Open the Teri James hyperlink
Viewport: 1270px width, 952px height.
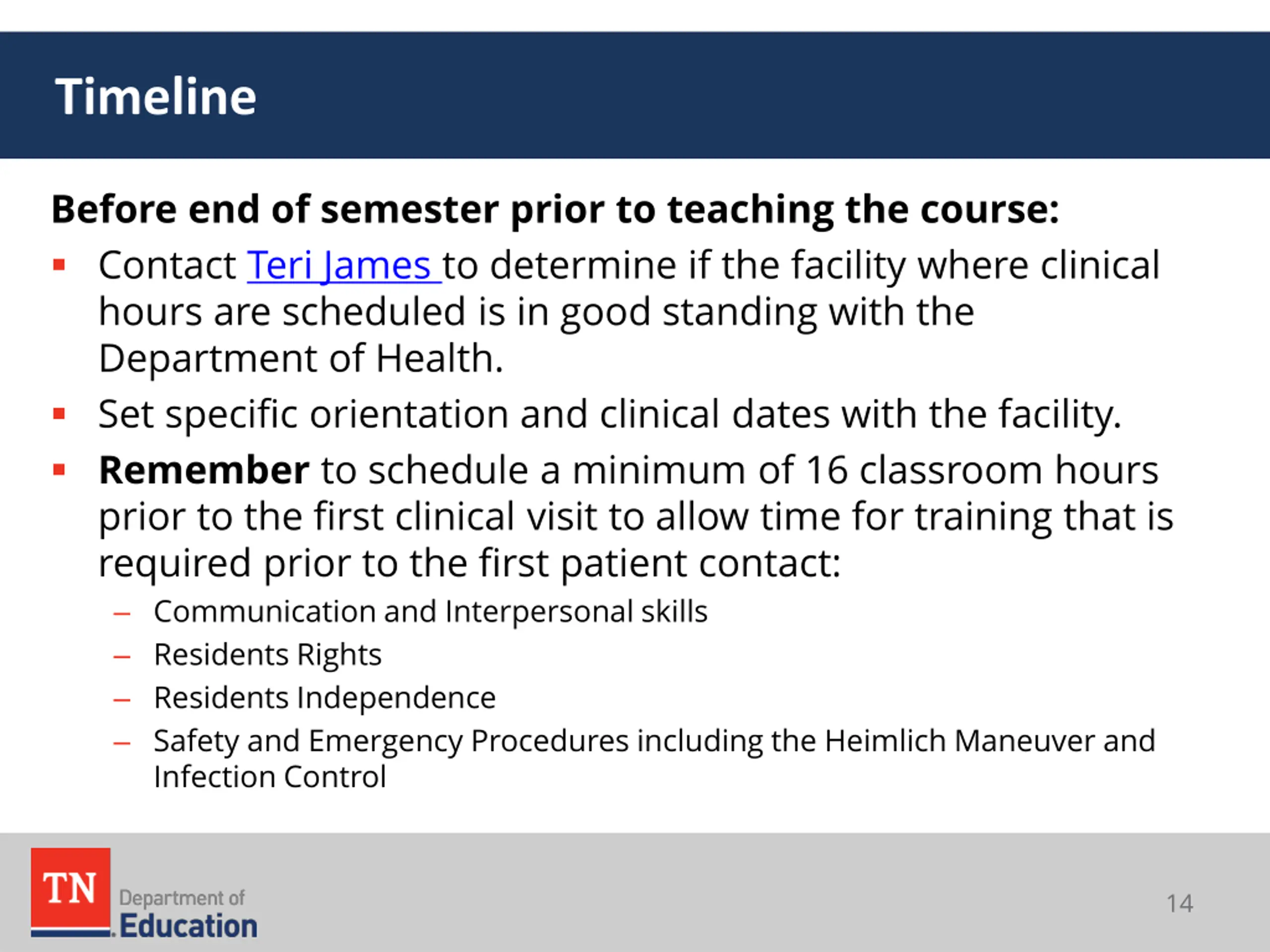[x=344, y=266]
